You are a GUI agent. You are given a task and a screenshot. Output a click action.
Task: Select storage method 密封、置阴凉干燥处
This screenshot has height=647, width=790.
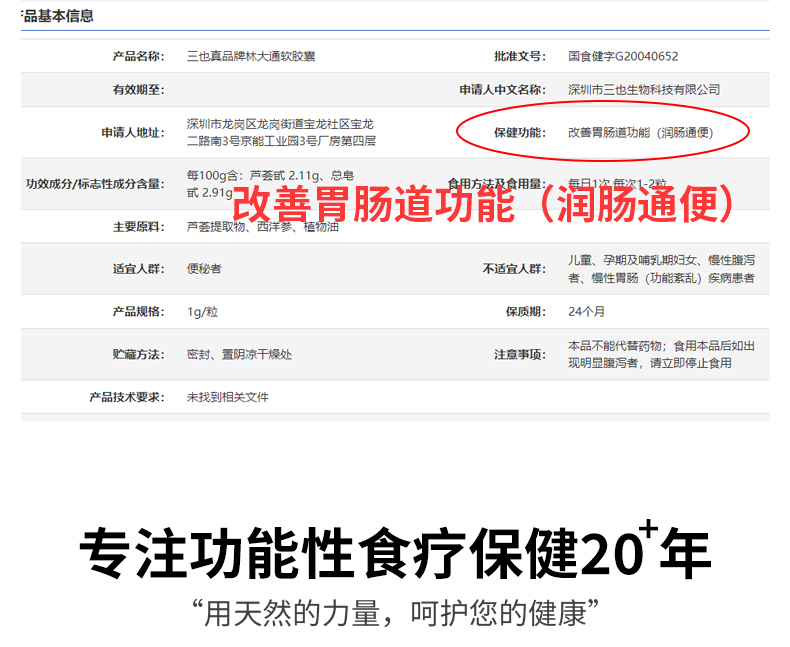[x=239, y=354]
